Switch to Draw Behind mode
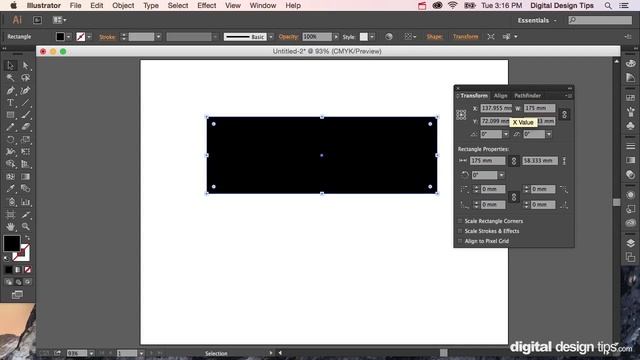Viewport: 640px width, 360px height. tap(18, 282)
